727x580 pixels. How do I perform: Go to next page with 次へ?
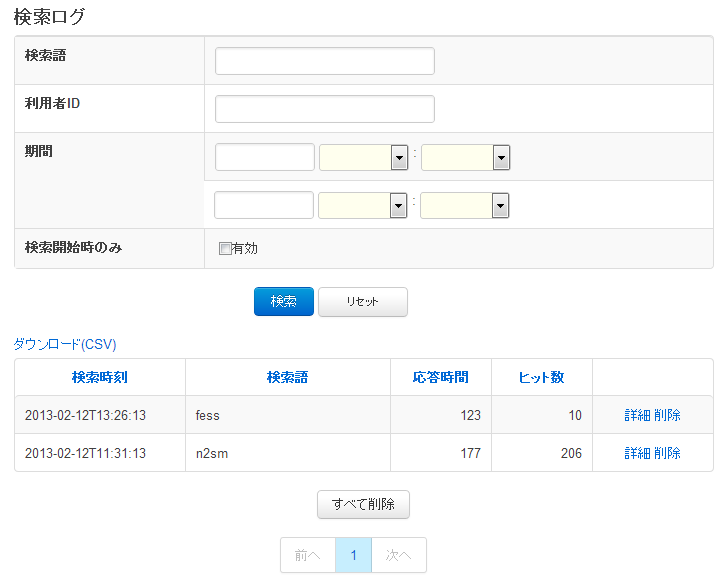pos(399,555)
